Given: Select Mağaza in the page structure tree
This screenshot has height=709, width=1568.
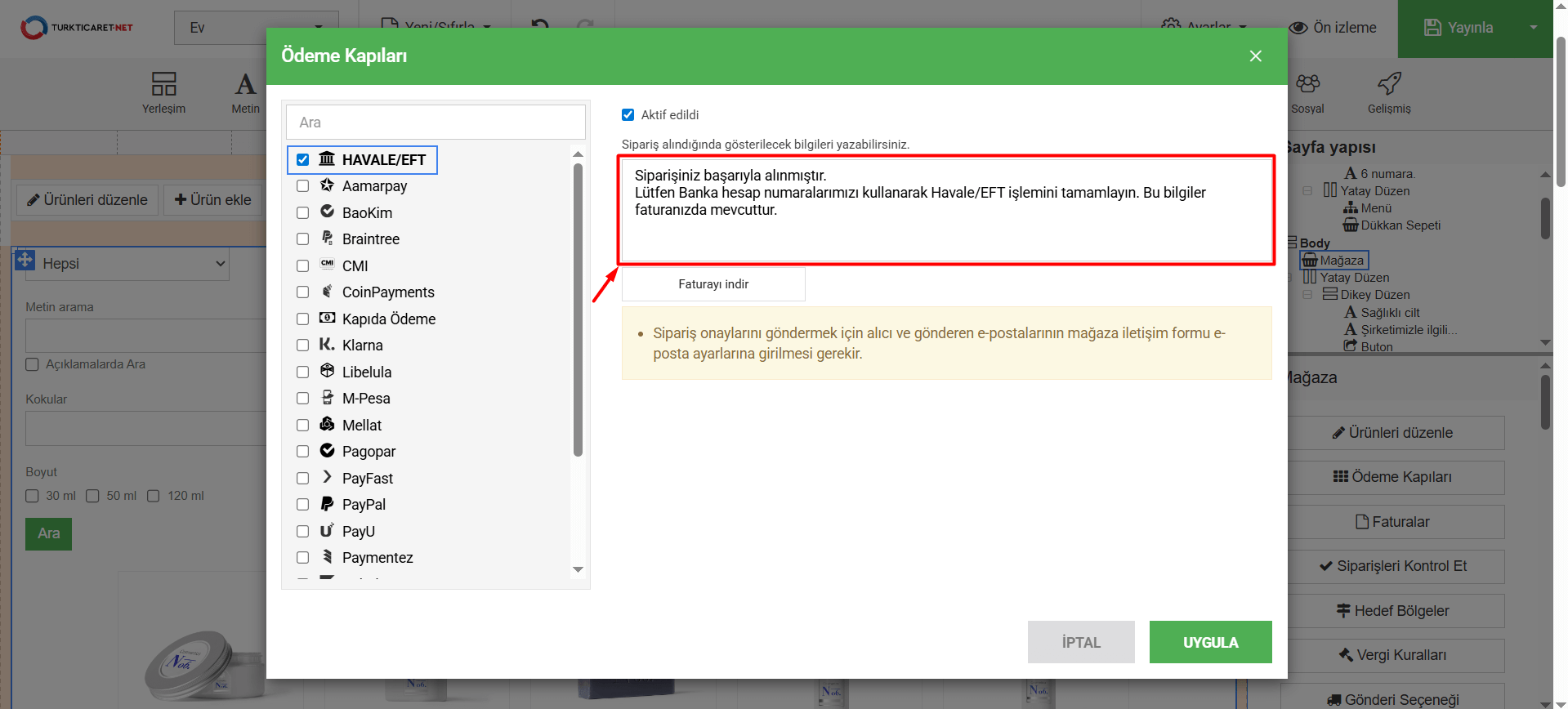Looking at the screenshot, I should pos(1341,261).
